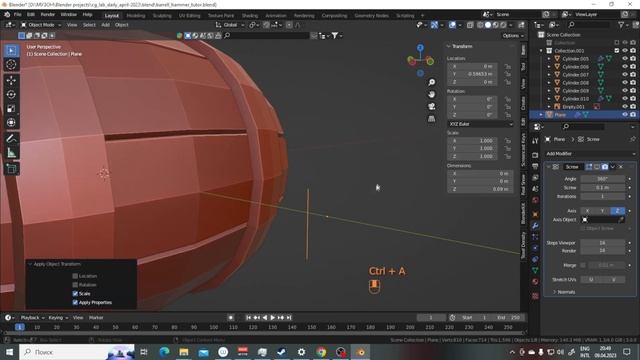The image size is (640, 360).
Task: Open Screw modifier extra options chevron
Action: [x=613, y=167]
